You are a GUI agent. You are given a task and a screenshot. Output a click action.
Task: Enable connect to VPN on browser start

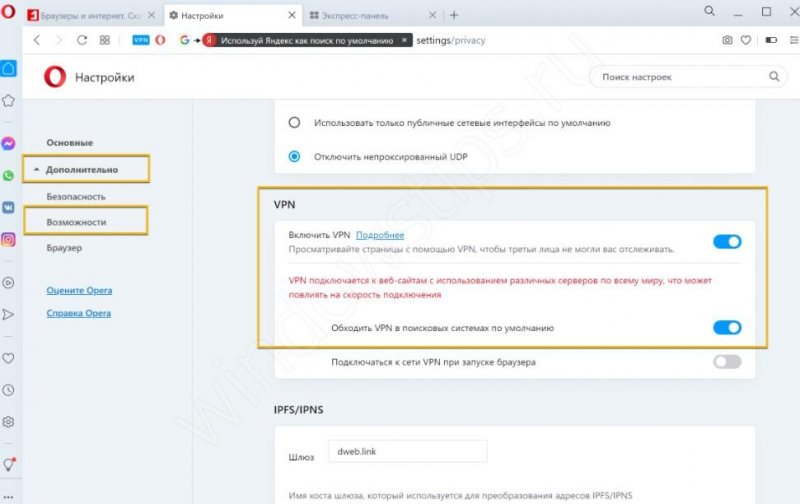[727, 362]
